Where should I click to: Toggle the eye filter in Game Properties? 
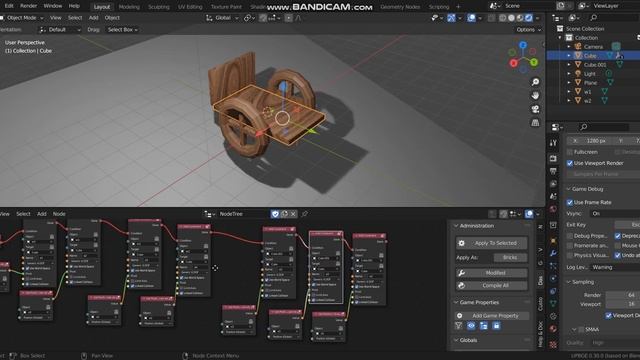[x=471, y=326]
